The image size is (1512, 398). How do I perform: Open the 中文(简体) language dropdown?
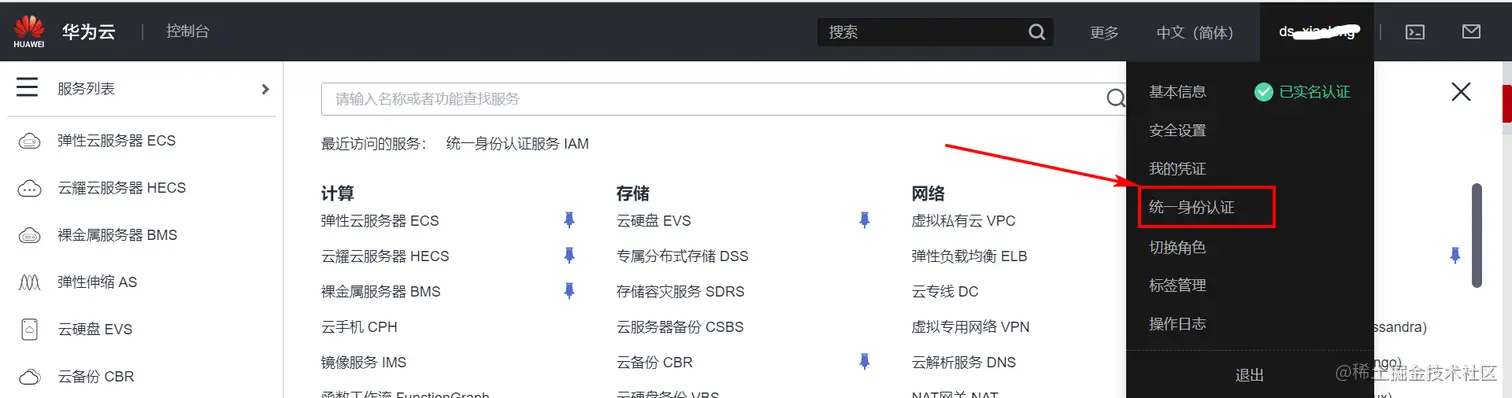pos(1195,32)
